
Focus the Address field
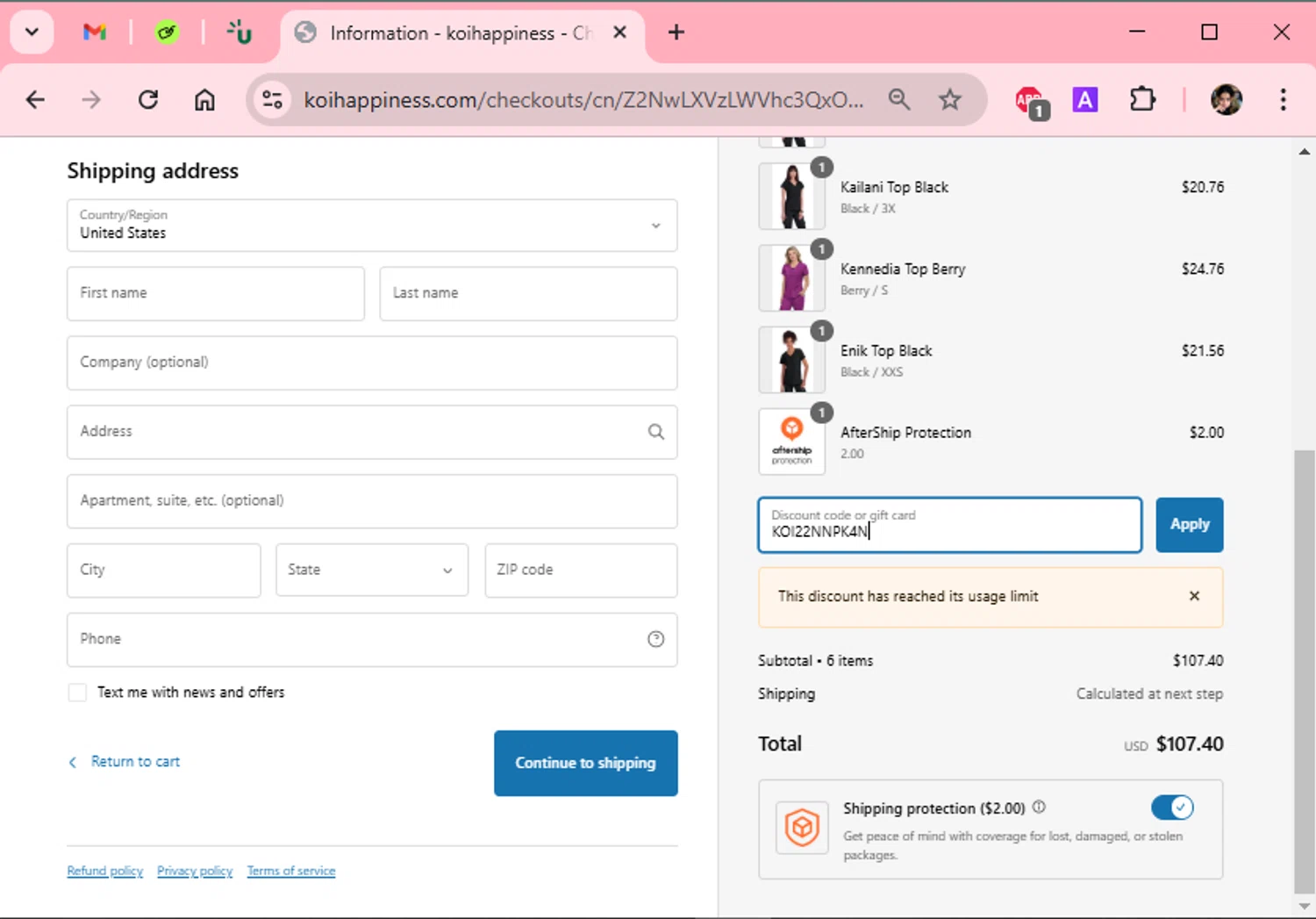[x=372, y=432]
